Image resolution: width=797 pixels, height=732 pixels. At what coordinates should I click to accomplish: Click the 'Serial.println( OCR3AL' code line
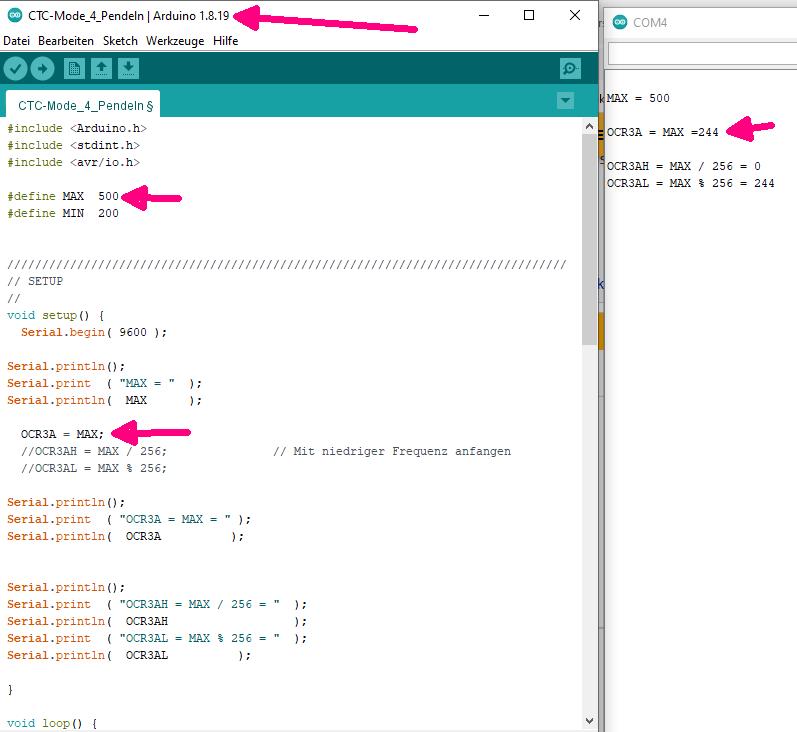[x=129, y=655]
